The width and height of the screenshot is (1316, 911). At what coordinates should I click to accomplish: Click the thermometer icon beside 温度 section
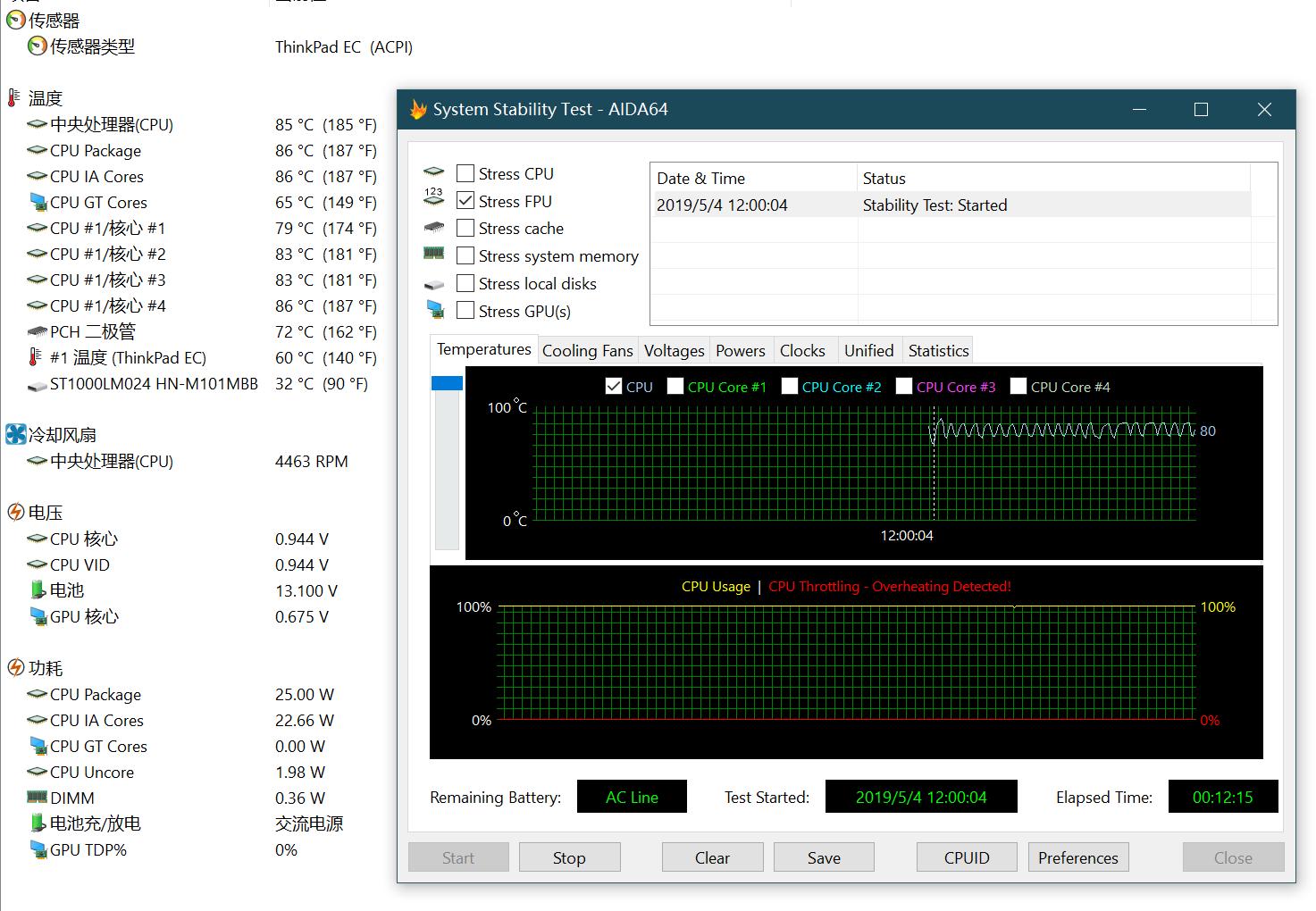click(14, 97)
